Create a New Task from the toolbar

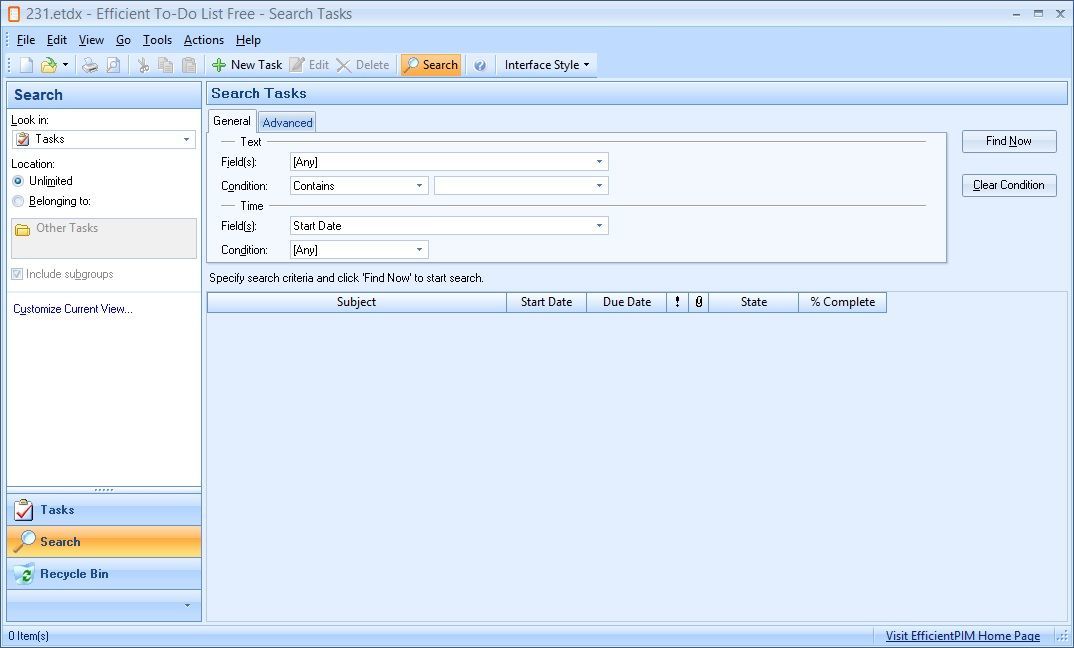(246, 64)
